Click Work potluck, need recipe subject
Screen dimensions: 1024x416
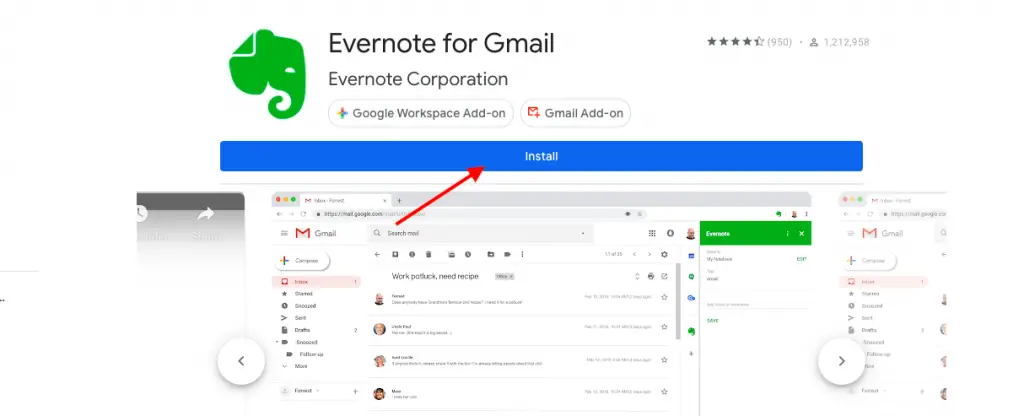(x=435, y=276)
